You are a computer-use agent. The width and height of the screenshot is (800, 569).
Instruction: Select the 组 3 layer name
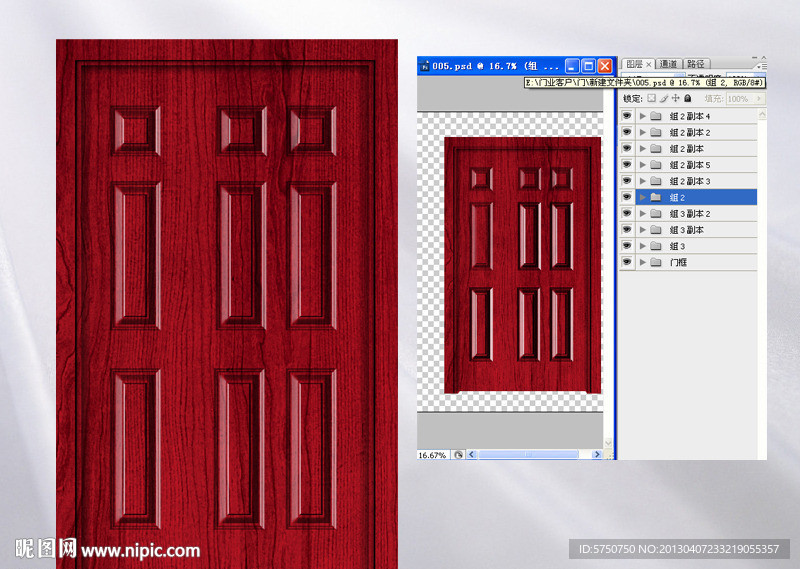point(677,246)
